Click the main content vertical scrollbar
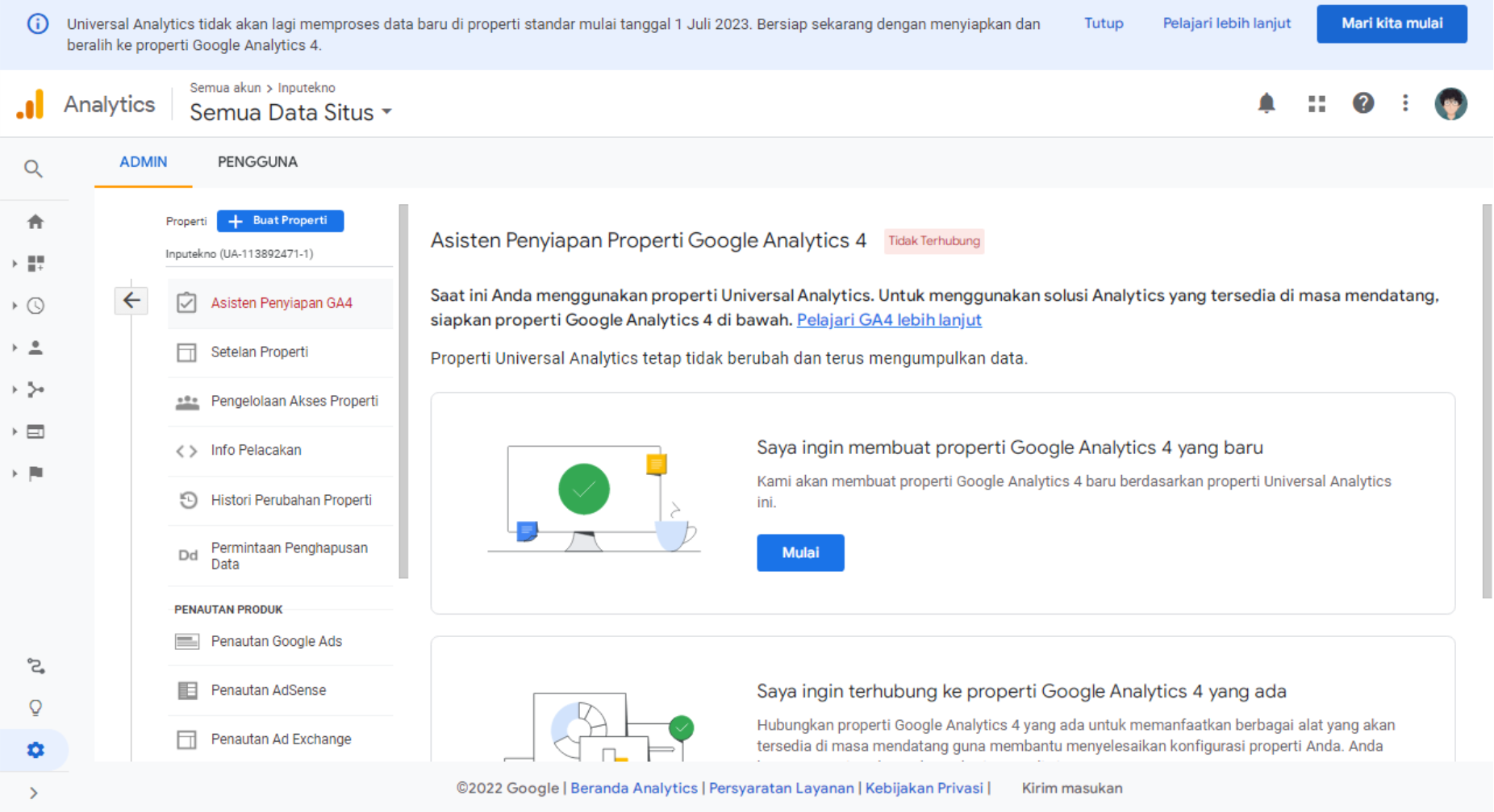Image resolution: width=1494 pixels, height=812 pixels. [1487, 401]
